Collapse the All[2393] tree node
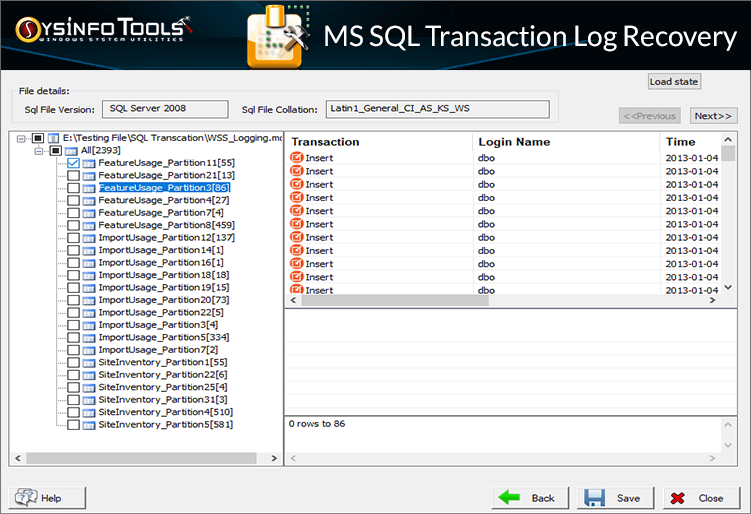This screenshot has height=514, width=751. (39, 150)
